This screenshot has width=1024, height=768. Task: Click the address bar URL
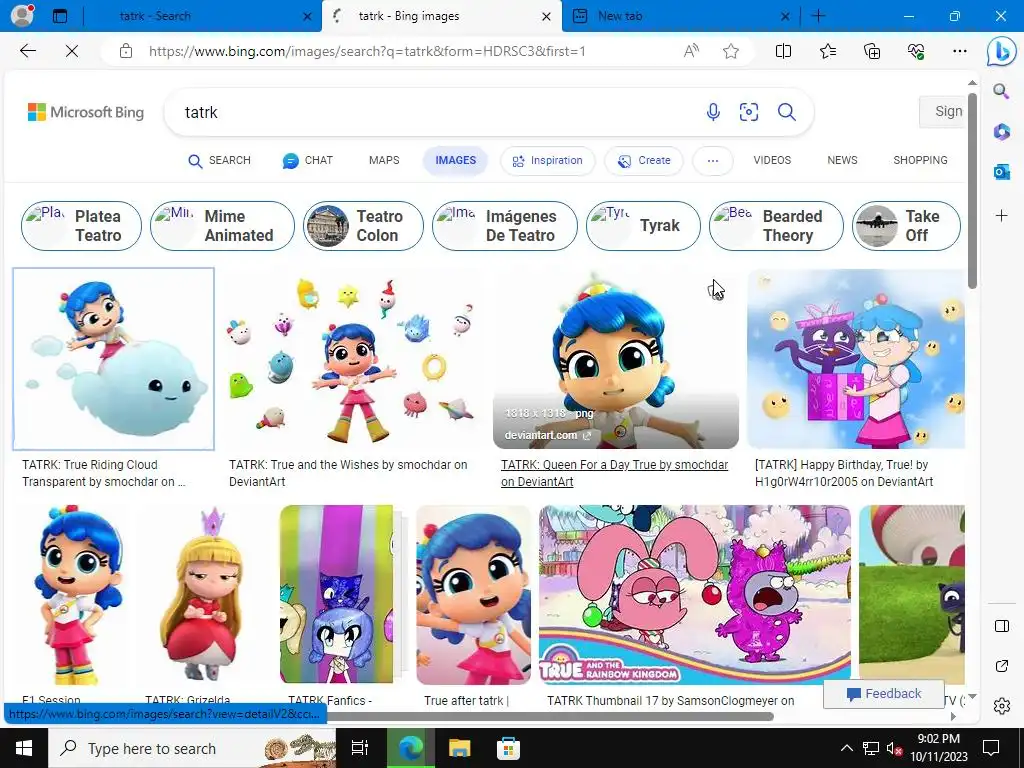click(x=367, y=51)
